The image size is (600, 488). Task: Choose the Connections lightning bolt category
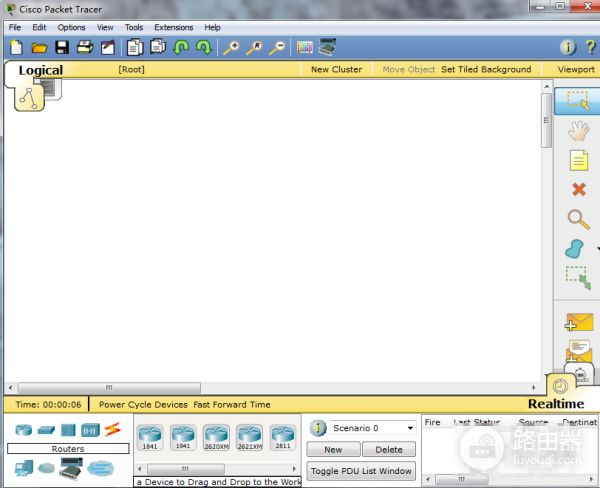point(113,430)
